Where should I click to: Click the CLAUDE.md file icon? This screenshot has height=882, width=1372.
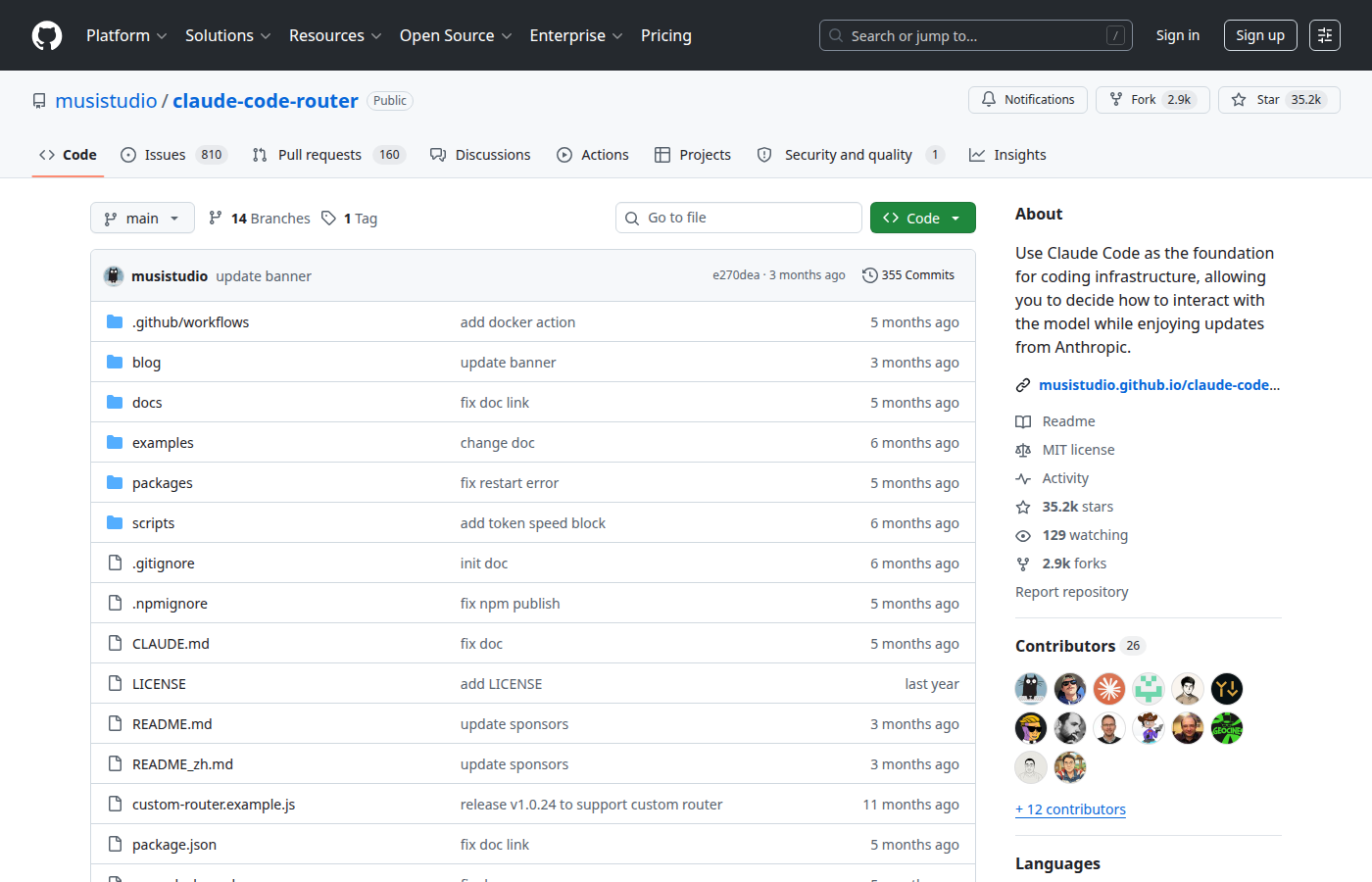click(x=115, y=643)
